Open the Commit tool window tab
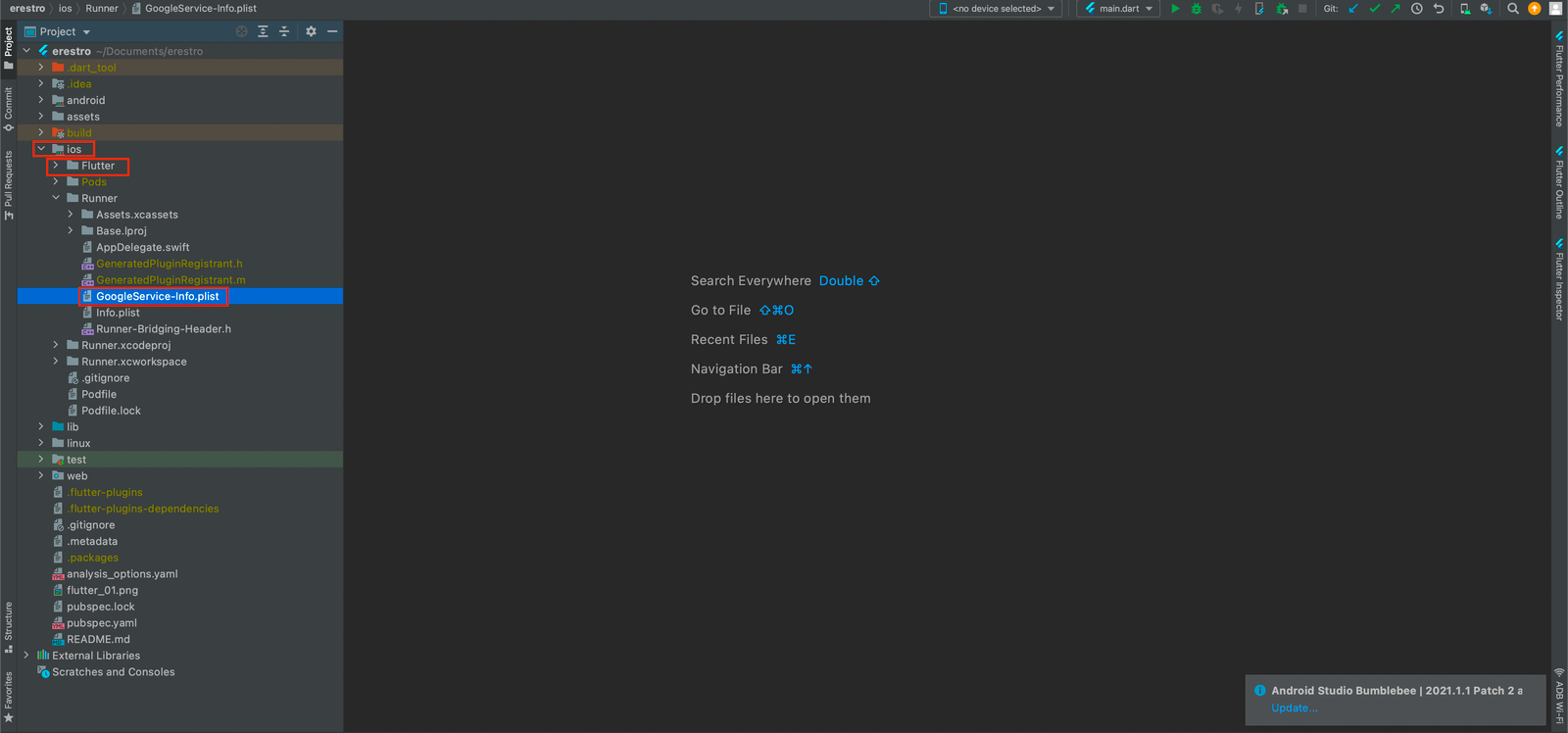Screen dimensions: 1568x733 pyautogui.click(x=9, y=109)
